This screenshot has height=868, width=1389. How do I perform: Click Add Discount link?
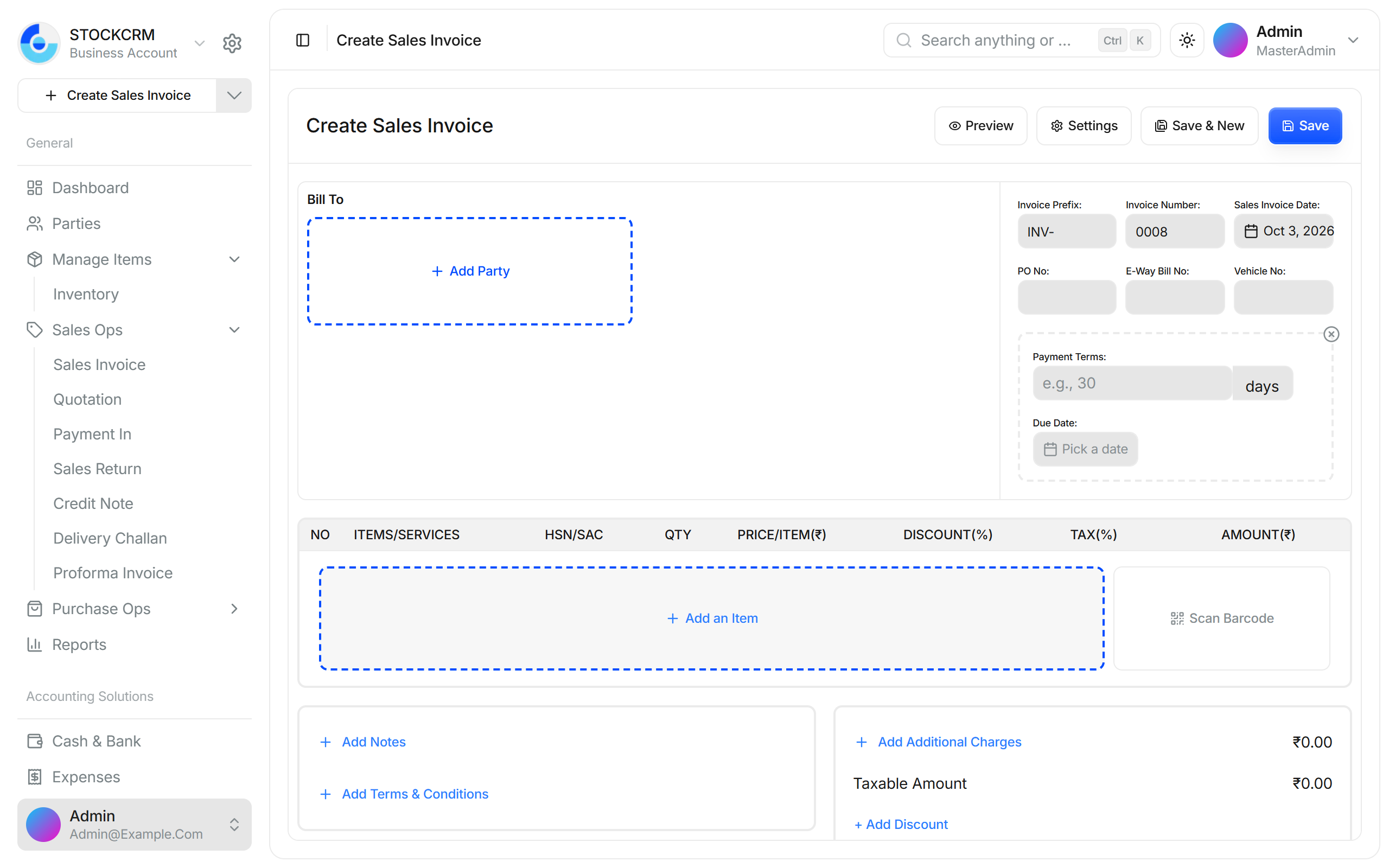pos(901,824)
